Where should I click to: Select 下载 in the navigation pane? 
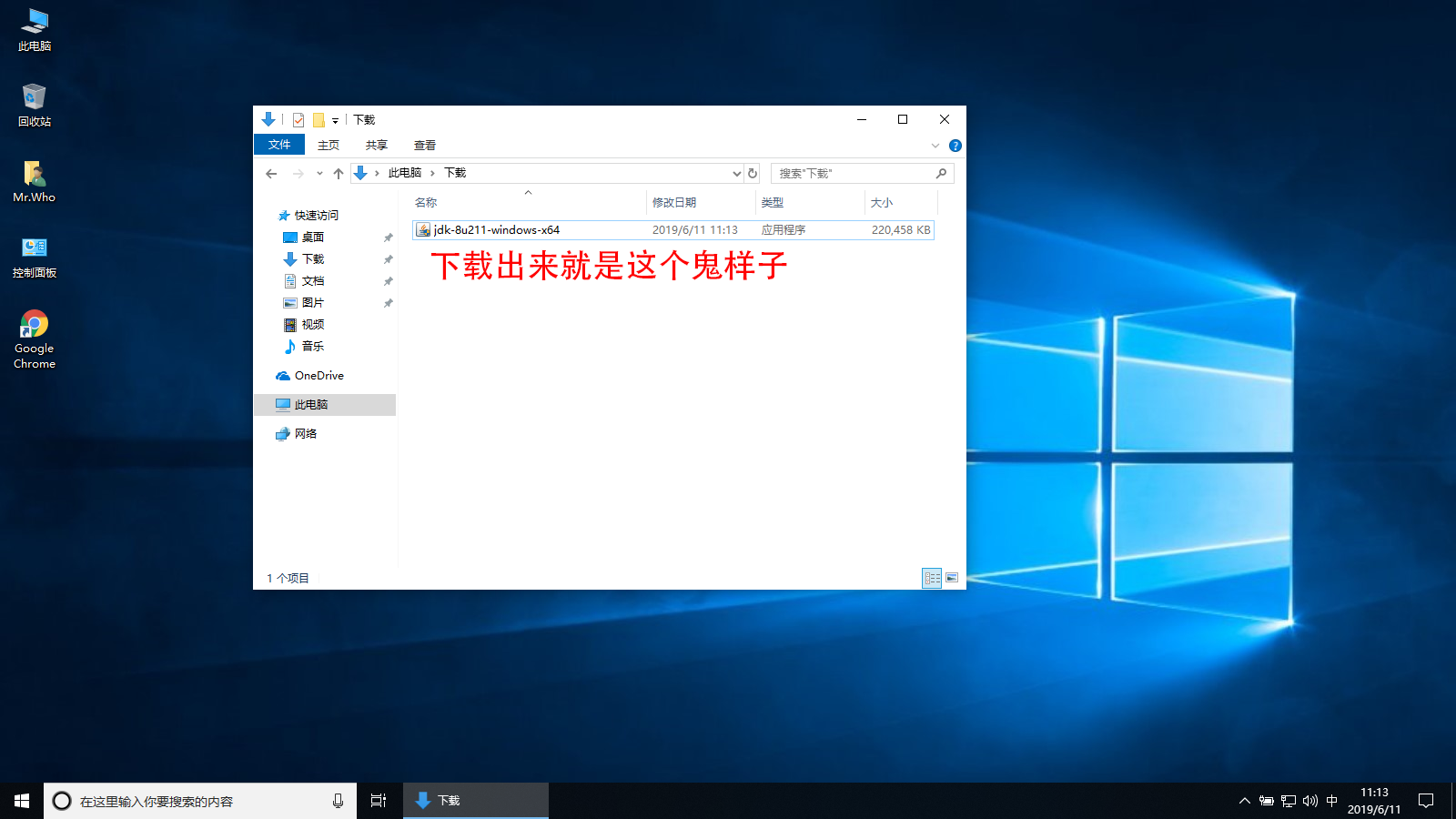coord(313,259)
